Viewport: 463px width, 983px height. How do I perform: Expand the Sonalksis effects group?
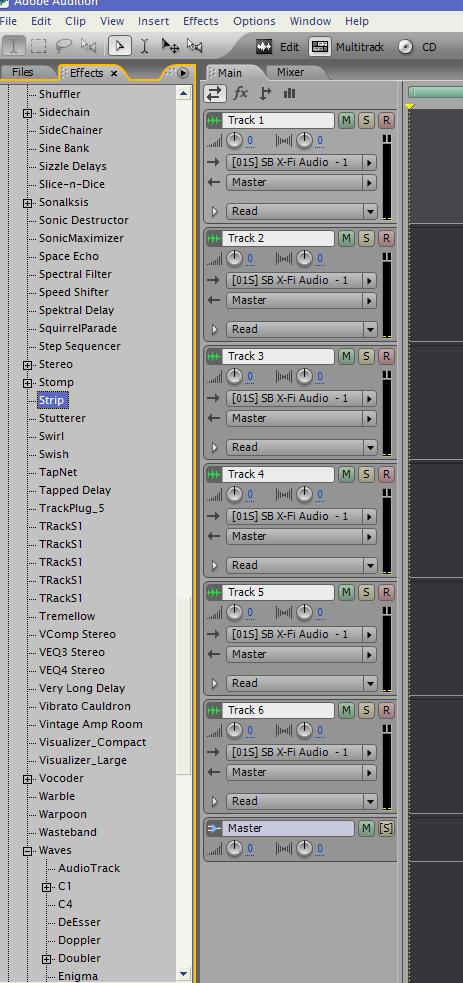28,203
